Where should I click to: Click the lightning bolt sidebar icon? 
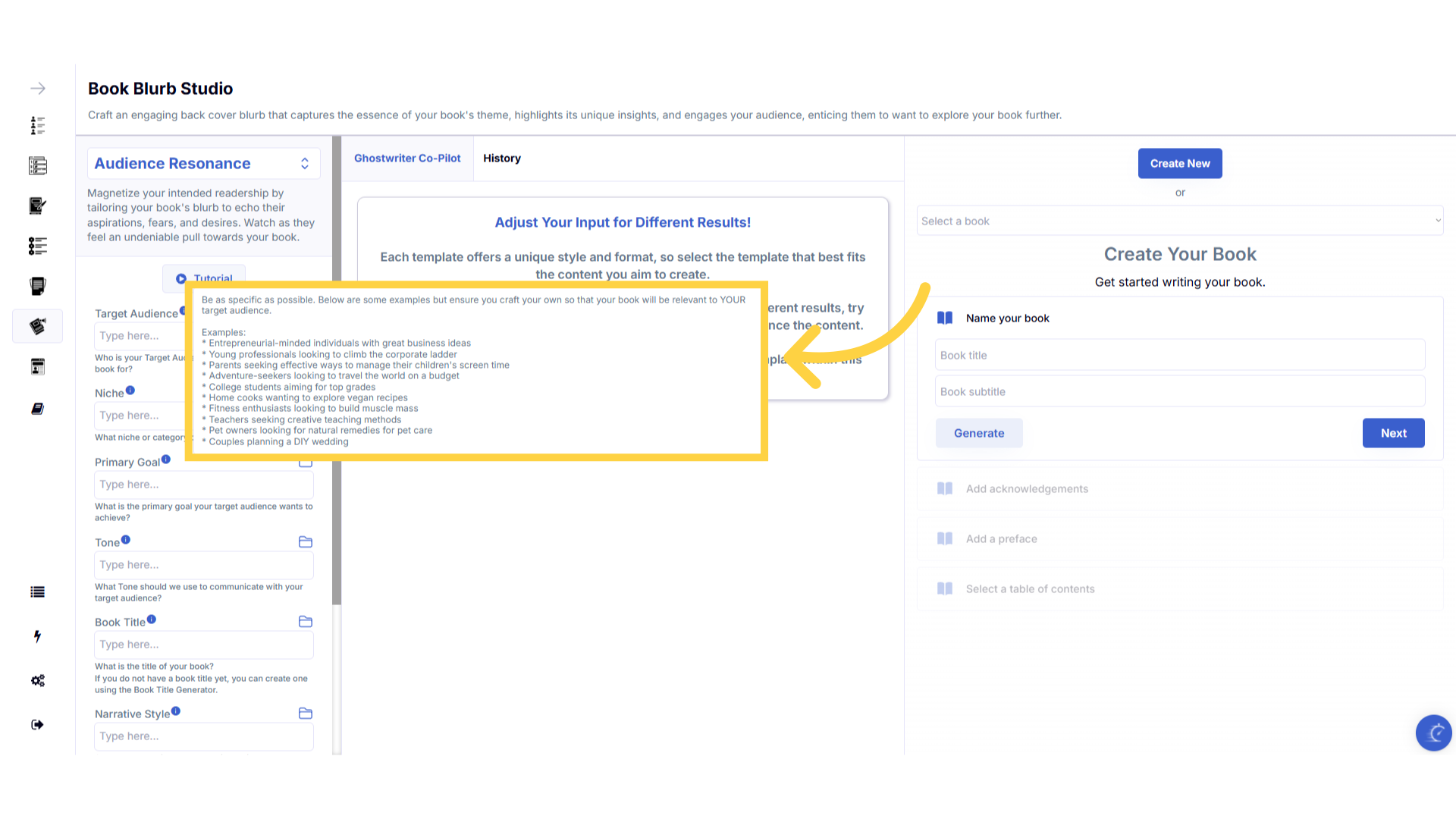tap(37, 636)
